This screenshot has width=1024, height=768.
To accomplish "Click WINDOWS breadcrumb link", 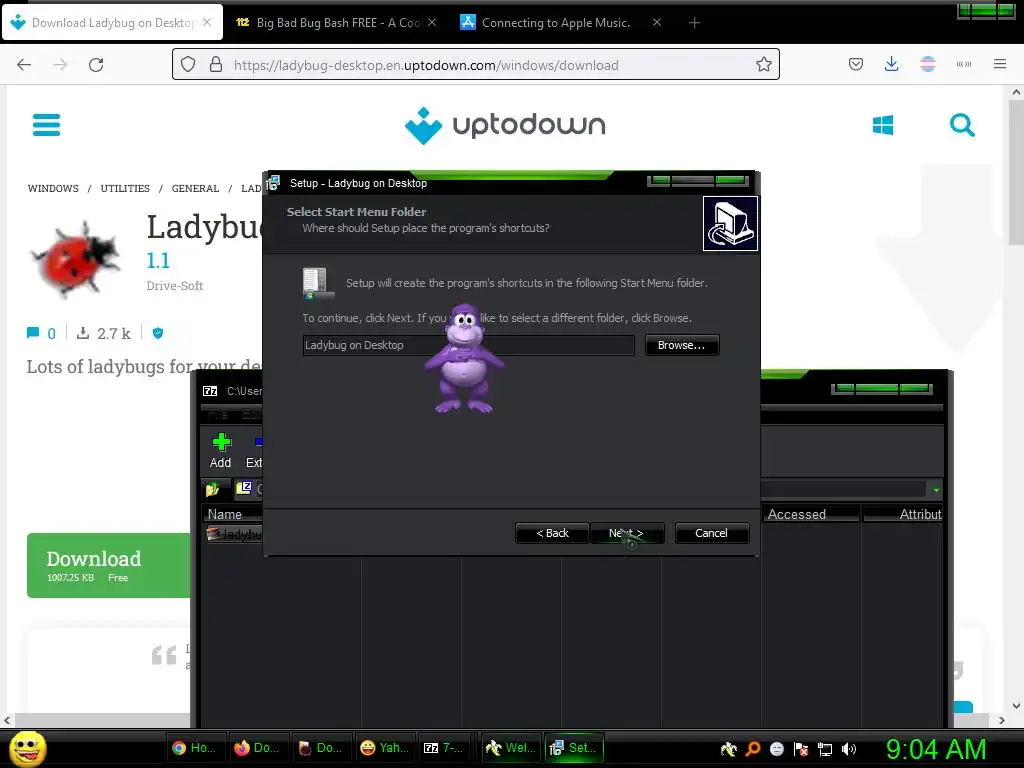I will [x=53, y=188].
